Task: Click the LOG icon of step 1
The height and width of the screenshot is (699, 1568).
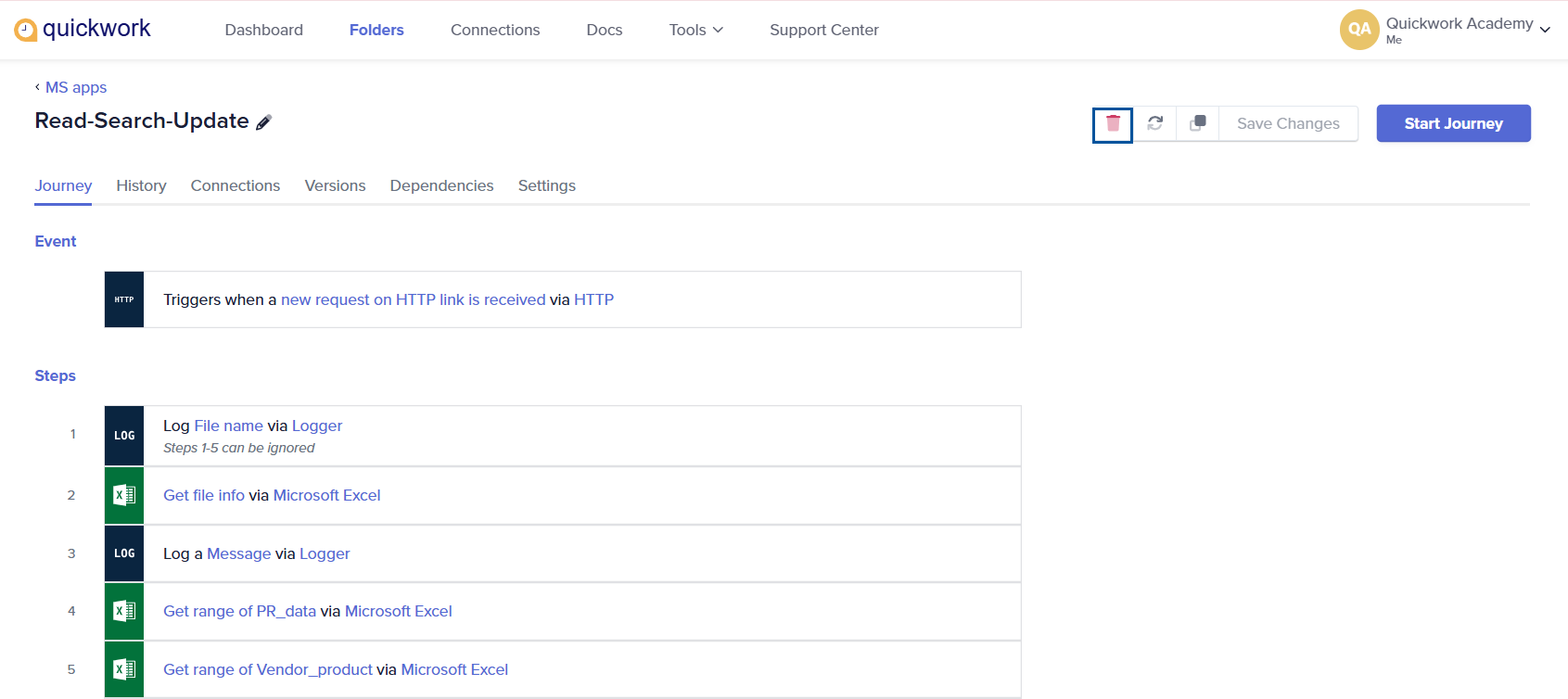Action: coord(124,436)
